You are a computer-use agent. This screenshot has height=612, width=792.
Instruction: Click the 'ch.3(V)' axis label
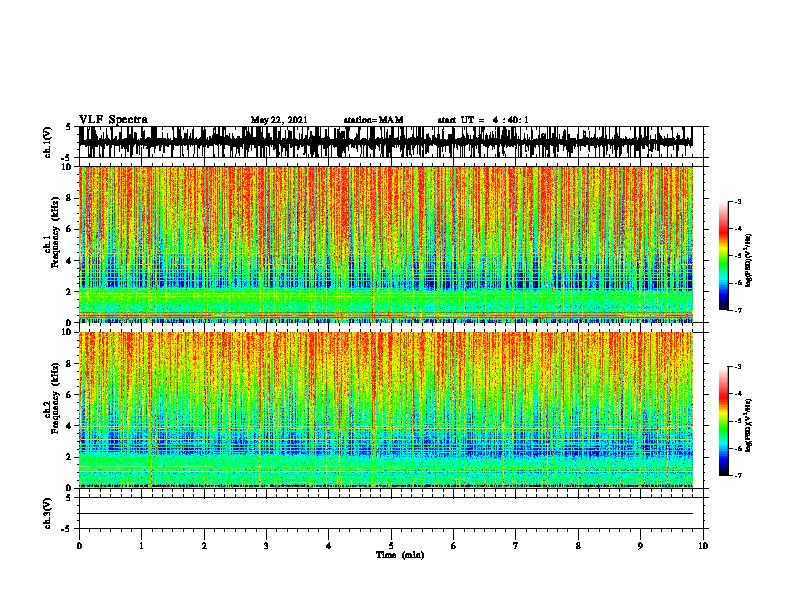48,513
